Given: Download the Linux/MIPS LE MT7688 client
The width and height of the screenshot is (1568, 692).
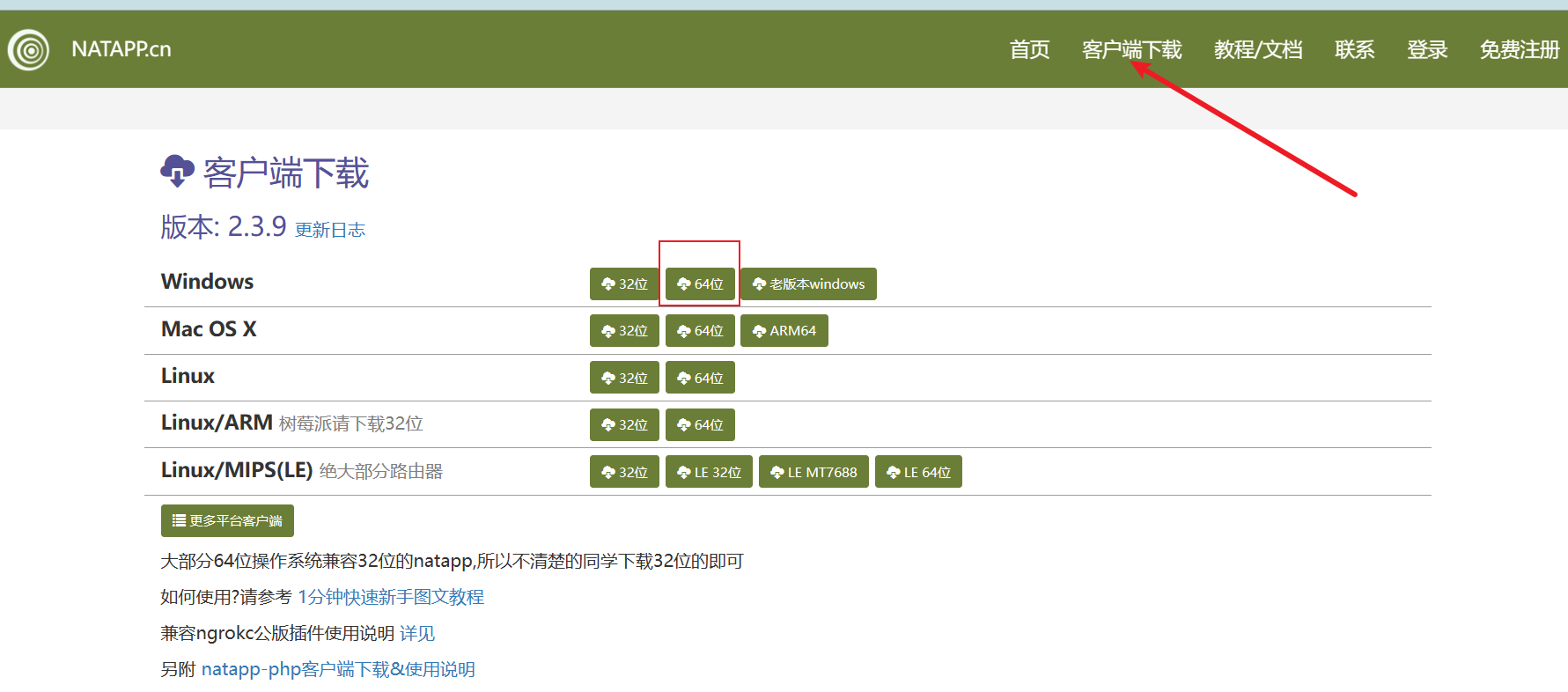Looking at the screenshot, I should [x=813, y=472].
